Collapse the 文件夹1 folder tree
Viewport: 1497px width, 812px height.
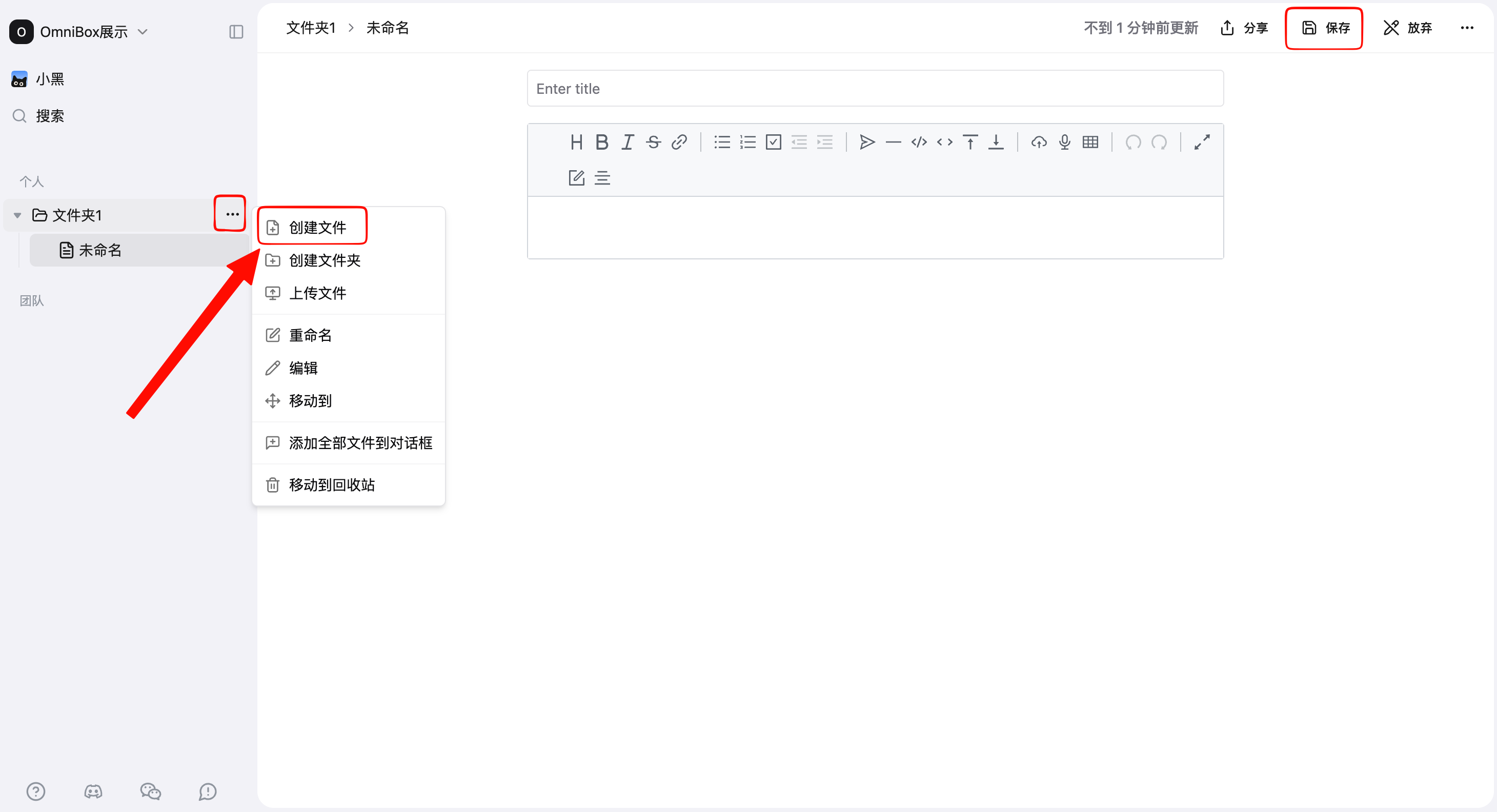click(x=17, y=216)
